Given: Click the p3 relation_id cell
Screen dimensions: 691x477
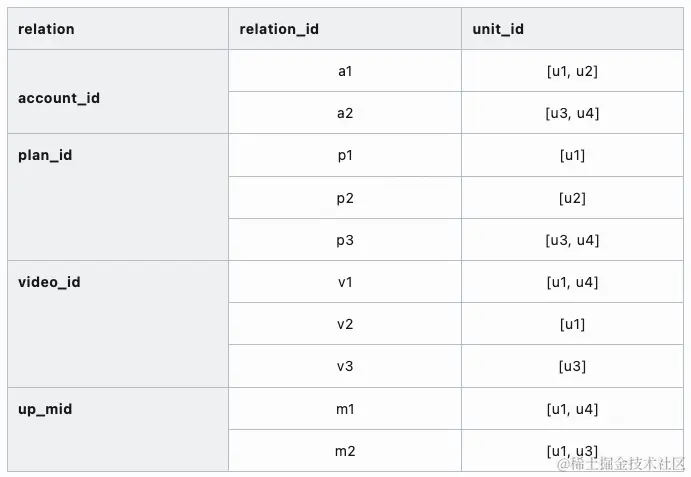Looking at the screenshot, I should point(345,239).
